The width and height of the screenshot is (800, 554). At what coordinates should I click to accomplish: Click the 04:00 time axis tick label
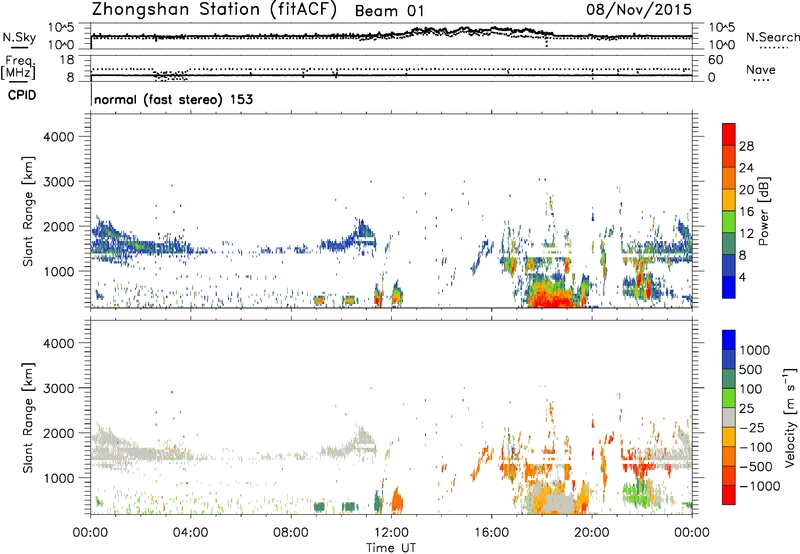coord(190,533)
